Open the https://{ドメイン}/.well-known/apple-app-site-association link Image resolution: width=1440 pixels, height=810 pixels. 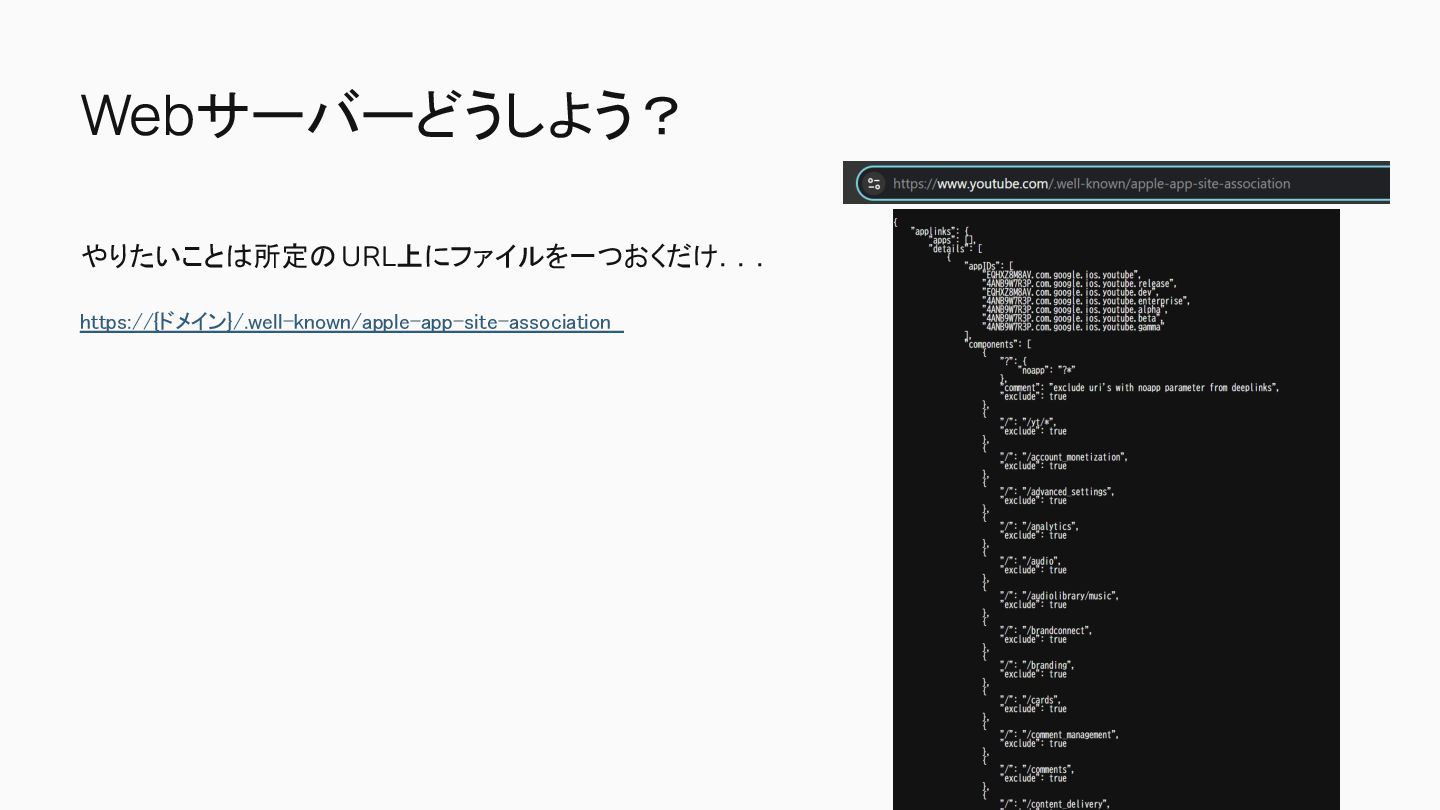click(x=351, y=322)
